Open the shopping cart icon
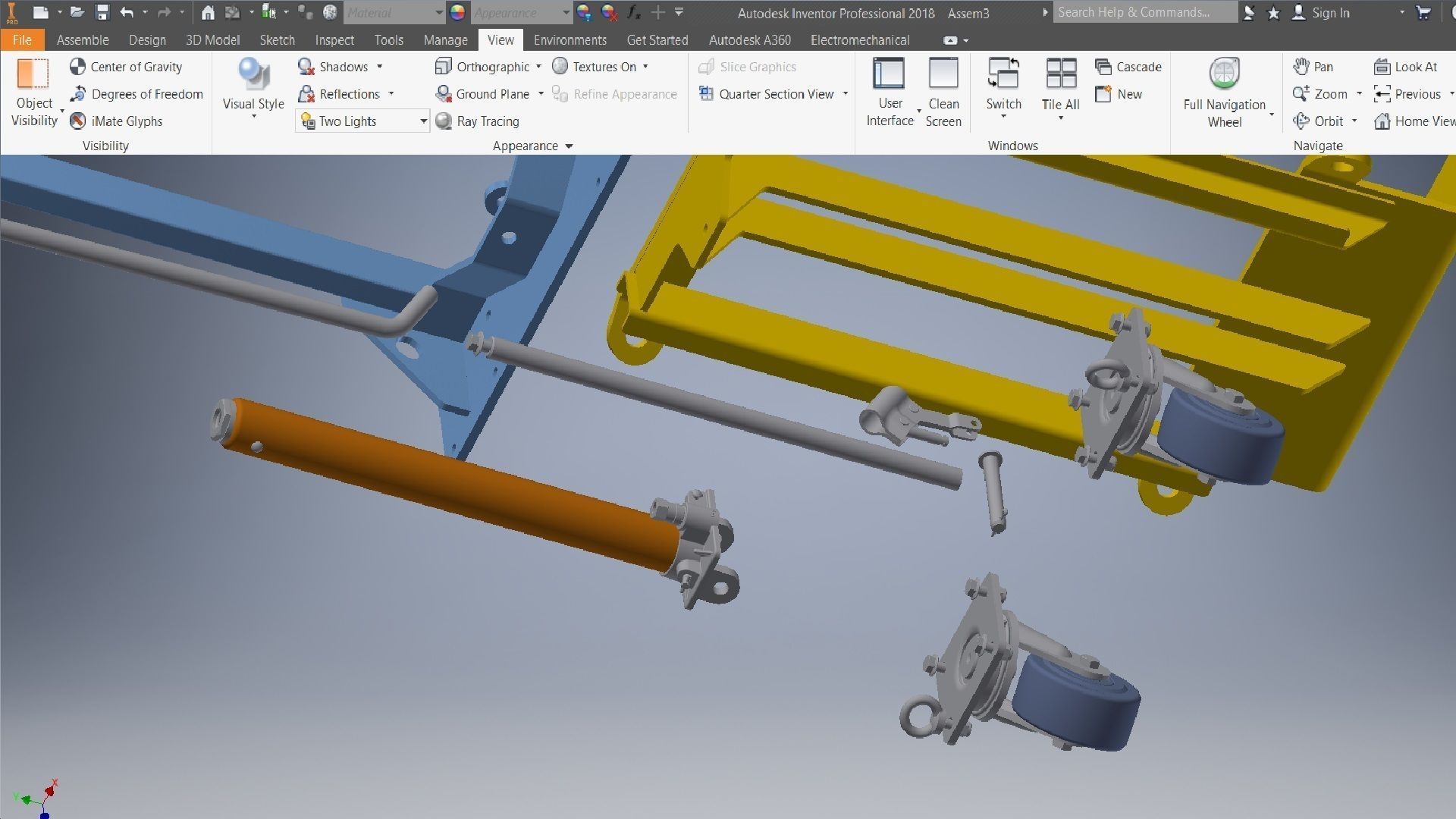 [1423, 12]
